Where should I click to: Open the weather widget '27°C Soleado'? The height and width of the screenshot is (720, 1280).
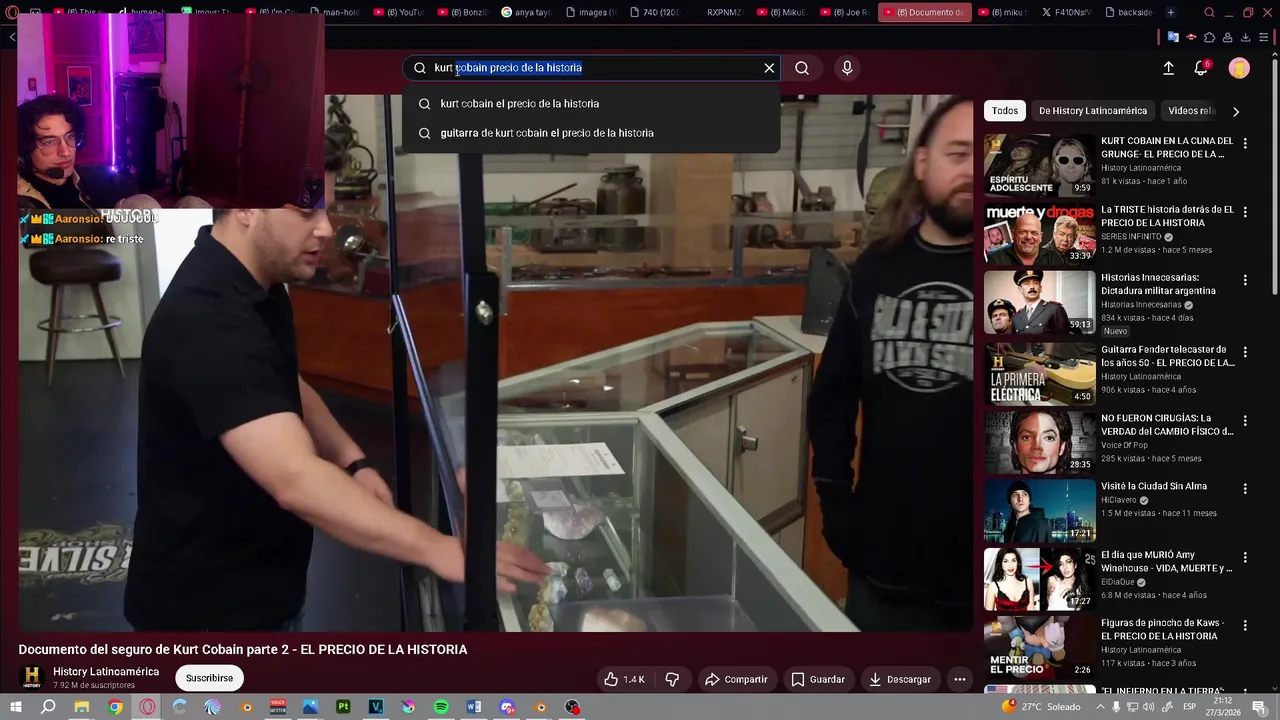(x=1041, y=707)
